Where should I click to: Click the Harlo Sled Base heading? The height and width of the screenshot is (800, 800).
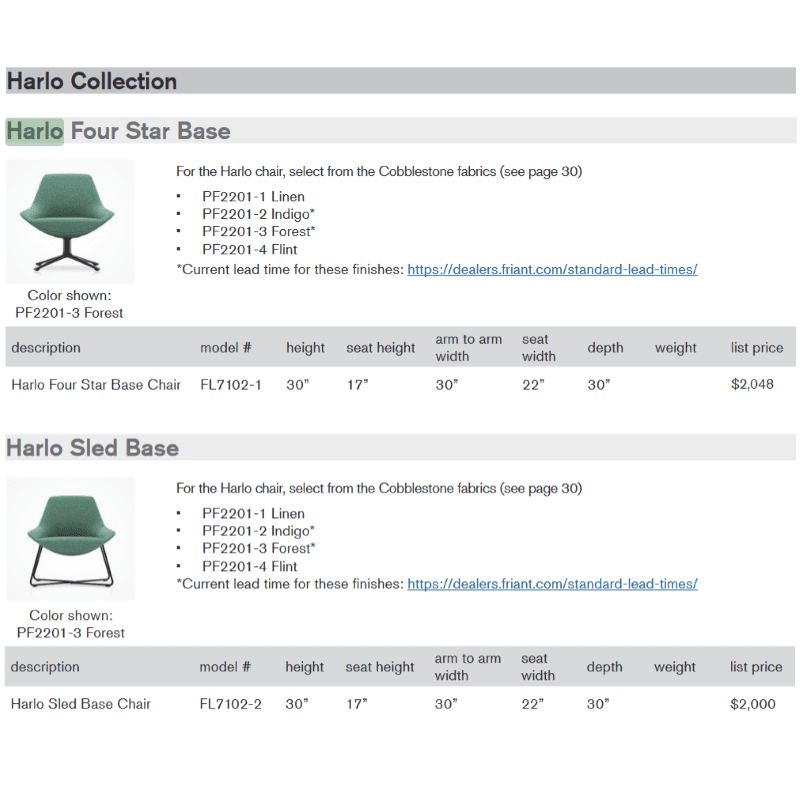[x=93, y=447]
